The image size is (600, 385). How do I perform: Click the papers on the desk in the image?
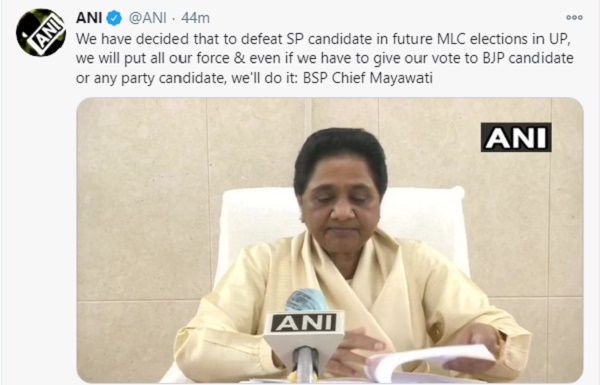[x=429, y=364]
